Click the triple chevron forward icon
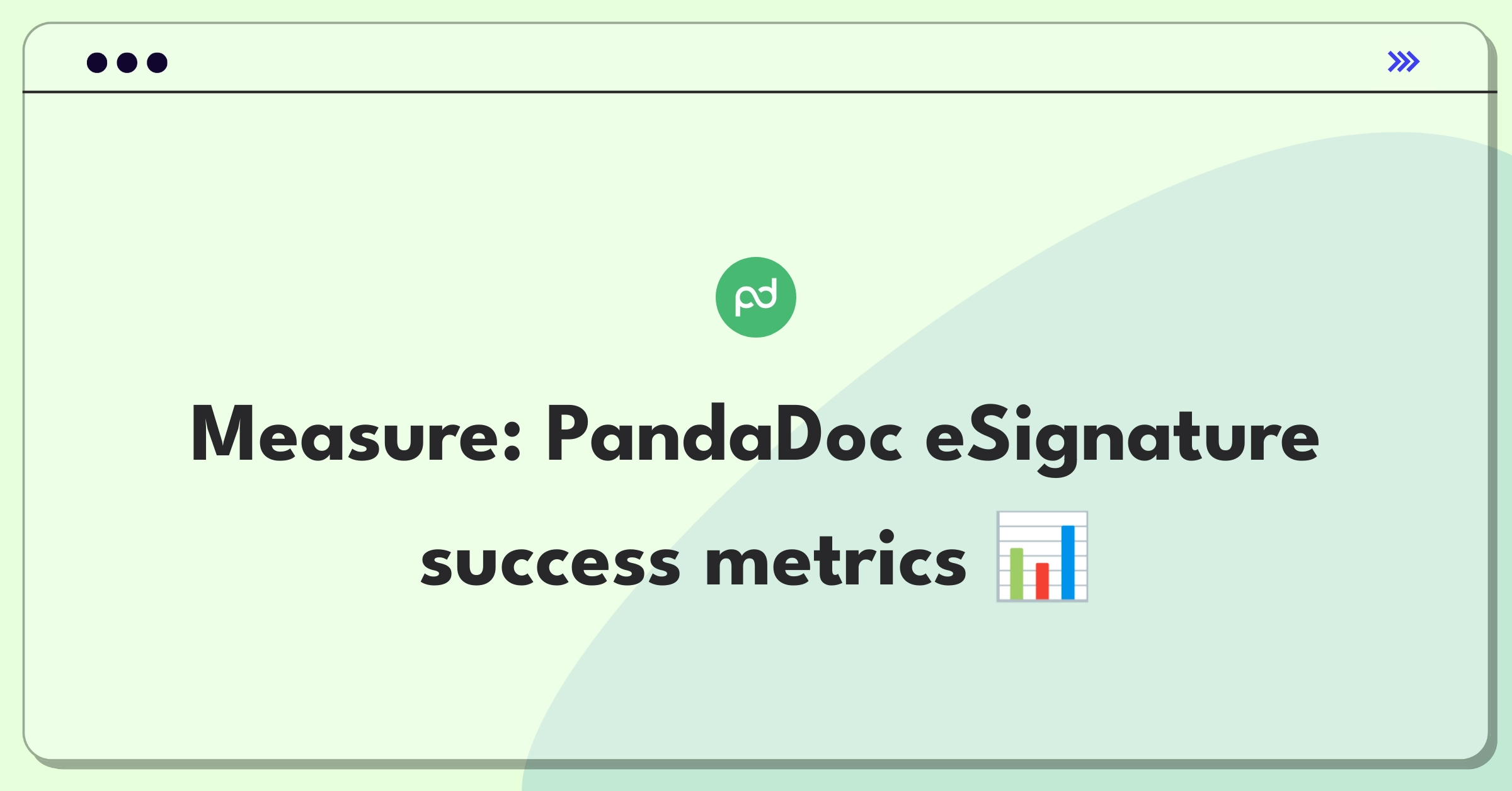 click(x=1404, y=62)
